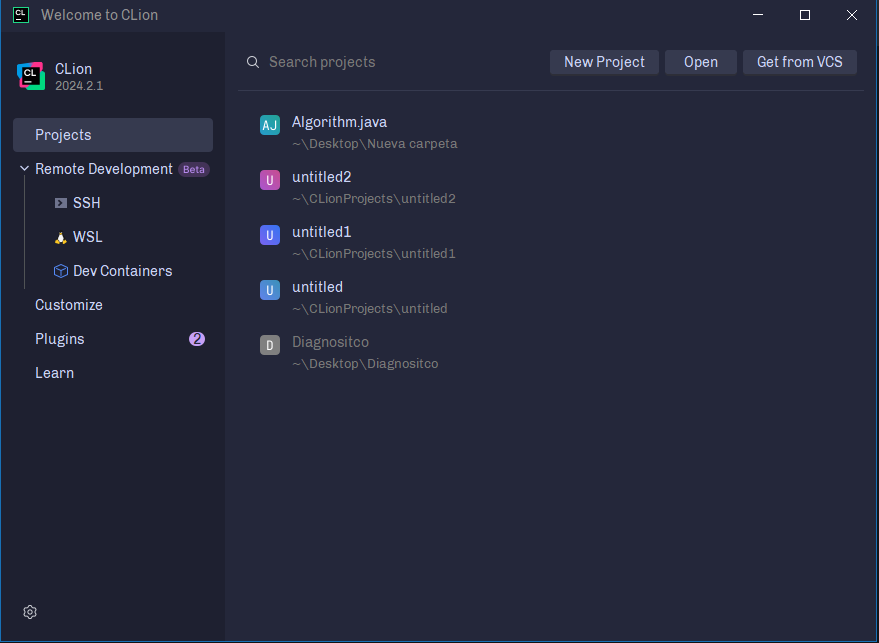Click the purple U icon of untitled1
The width and height of the screenshot is (879, 643).
tap(270, 235)
